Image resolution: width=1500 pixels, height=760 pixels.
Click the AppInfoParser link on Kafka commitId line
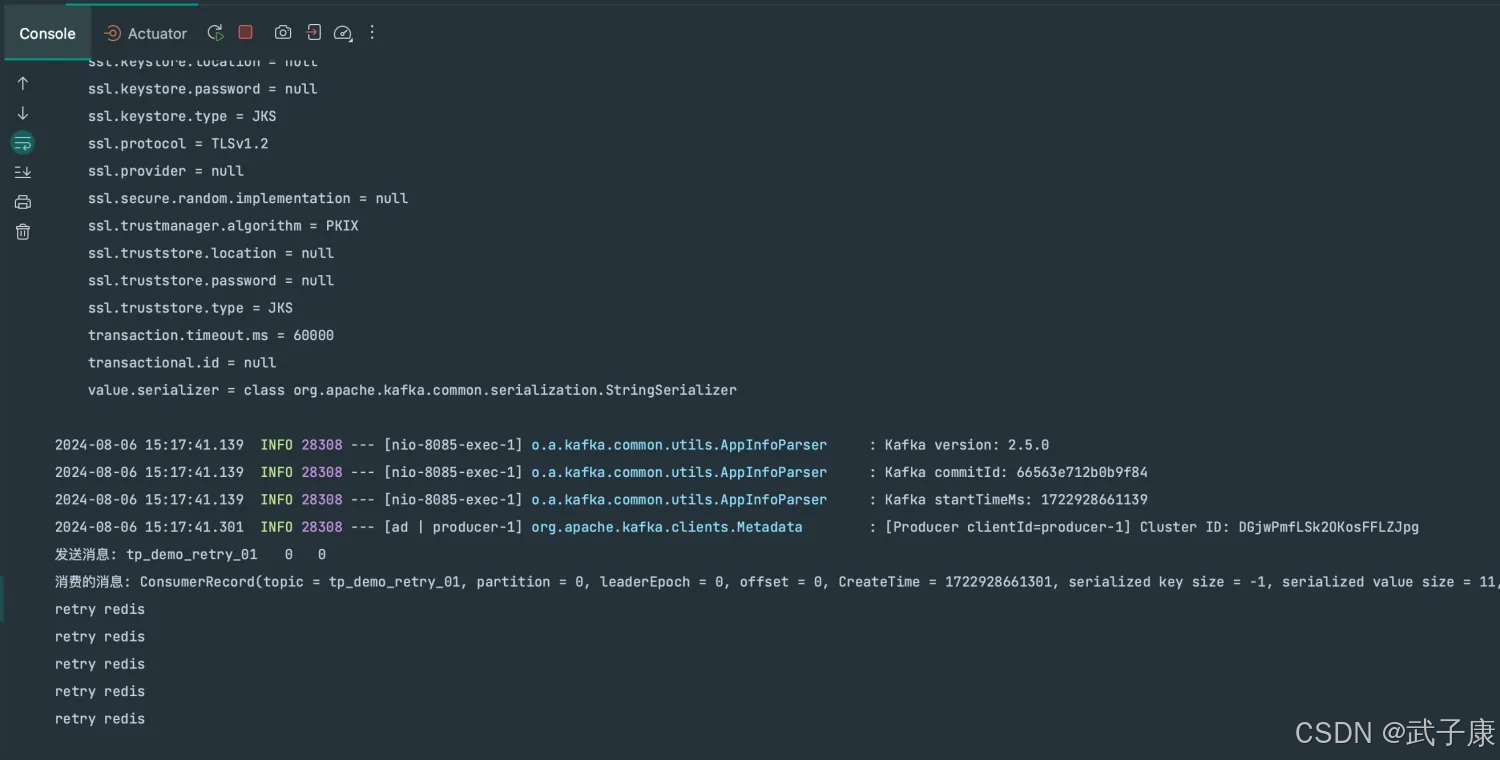678,472
